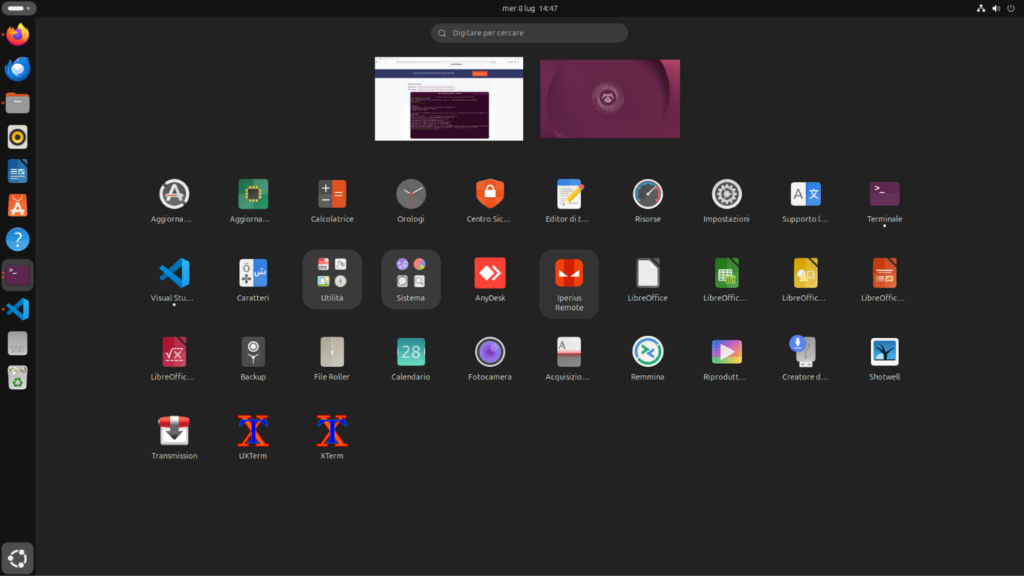Open LibreOffice Math formula app
This screenshot has height=576, width=1024.
174,352
